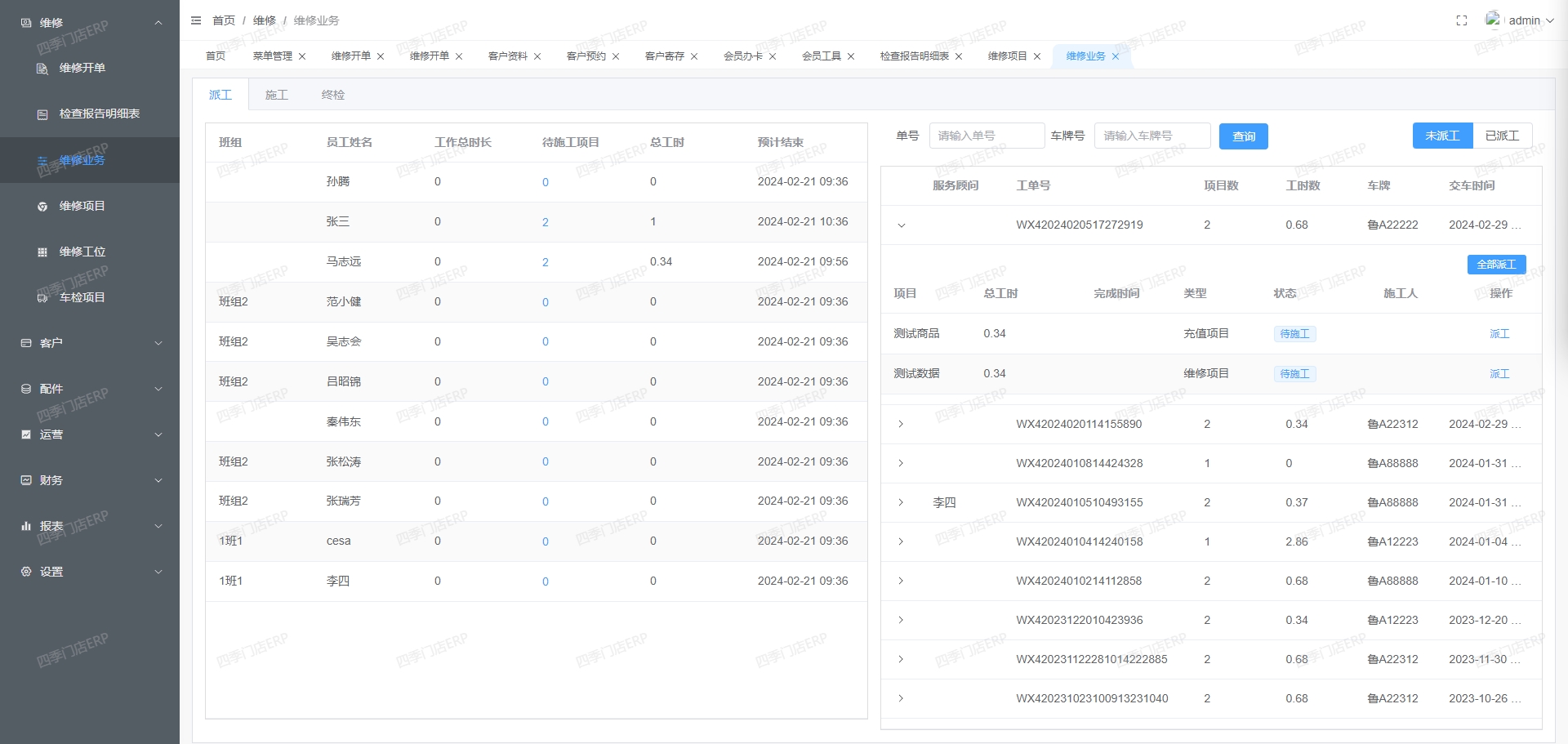This screenshot has width=1568, height=744.
Task: Click the 维修工位 sidebar icon
Action: click(x=42, y=252)
